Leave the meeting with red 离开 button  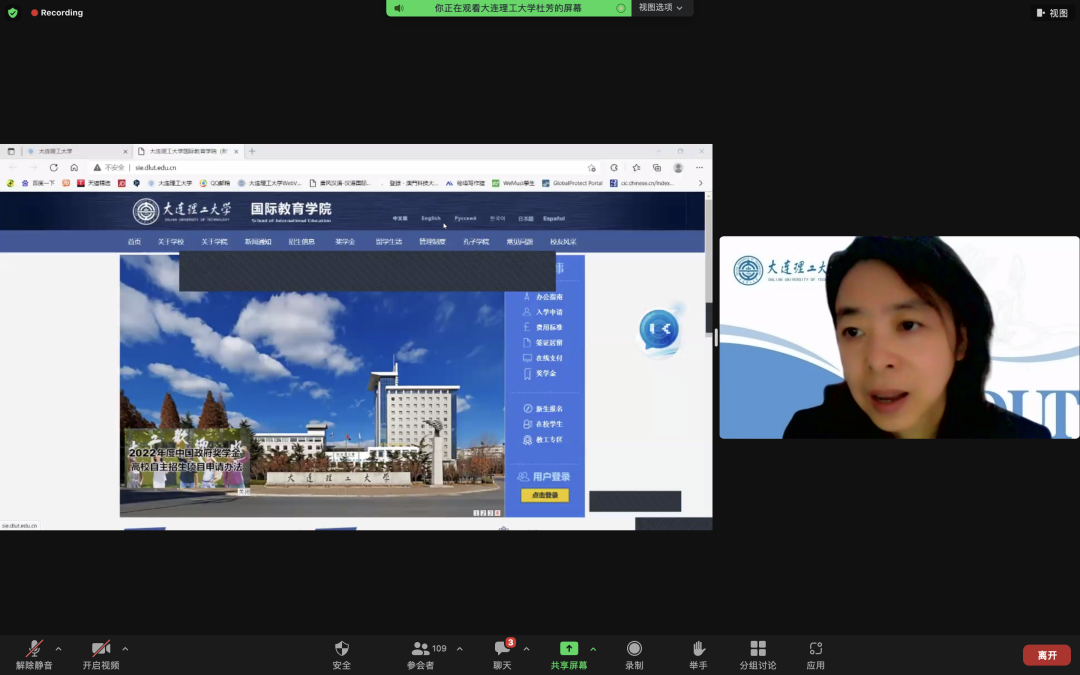[x=1047, y=655]
